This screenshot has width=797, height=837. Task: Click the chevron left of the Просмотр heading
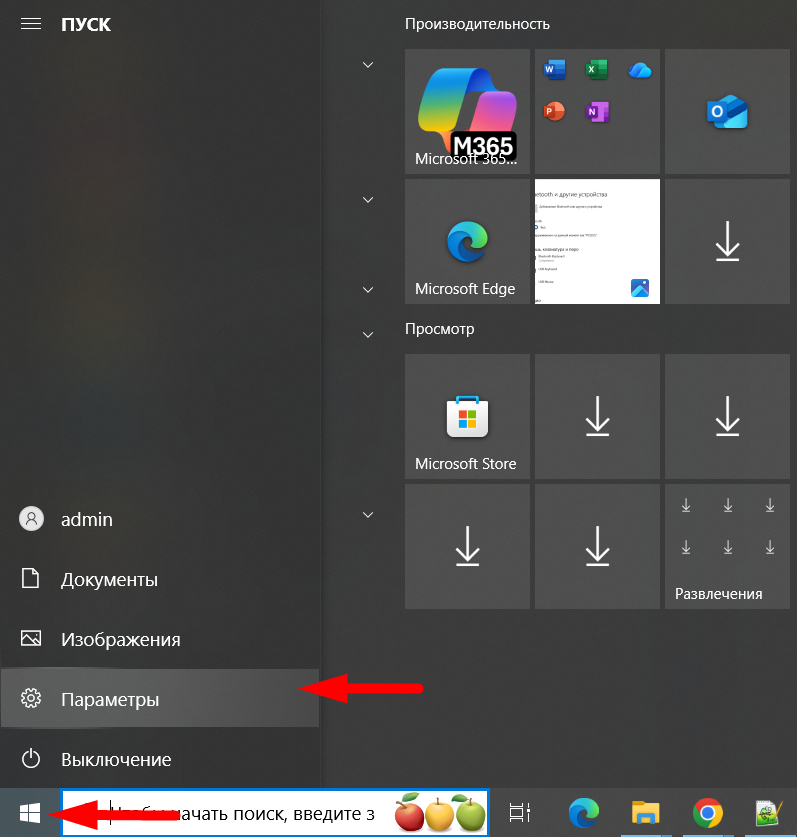[368, 334]
